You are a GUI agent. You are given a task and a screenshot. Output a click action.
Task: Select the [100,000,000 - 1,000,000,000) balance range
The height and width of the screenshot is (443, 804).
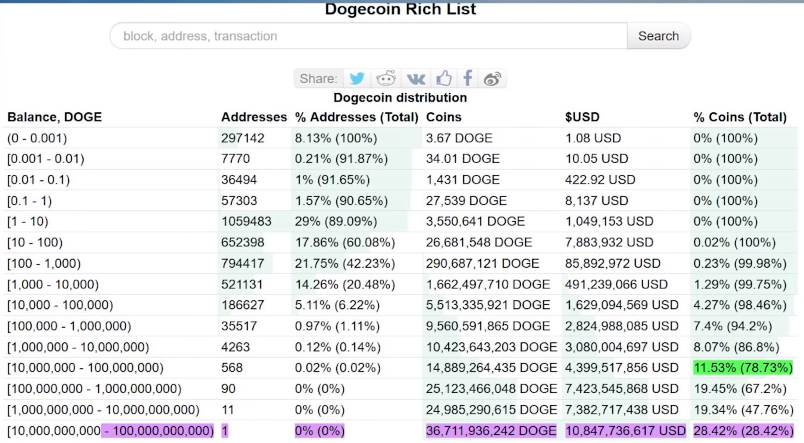(x=94, y=389)
